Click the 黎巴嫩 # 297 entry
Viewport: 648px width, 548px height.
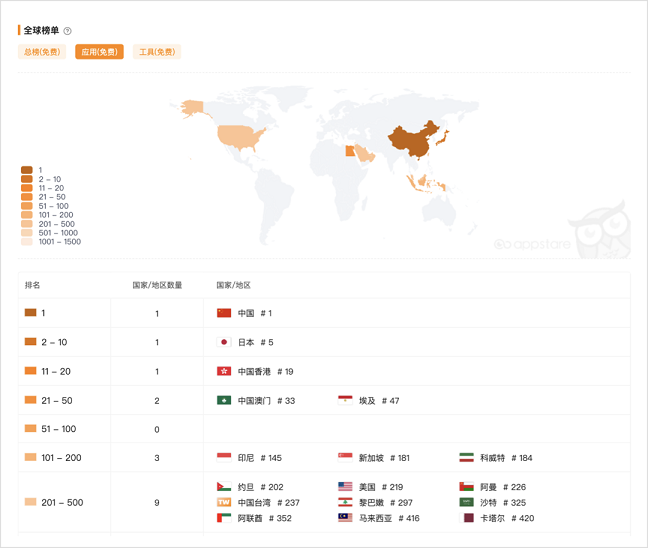pos(386,503)
